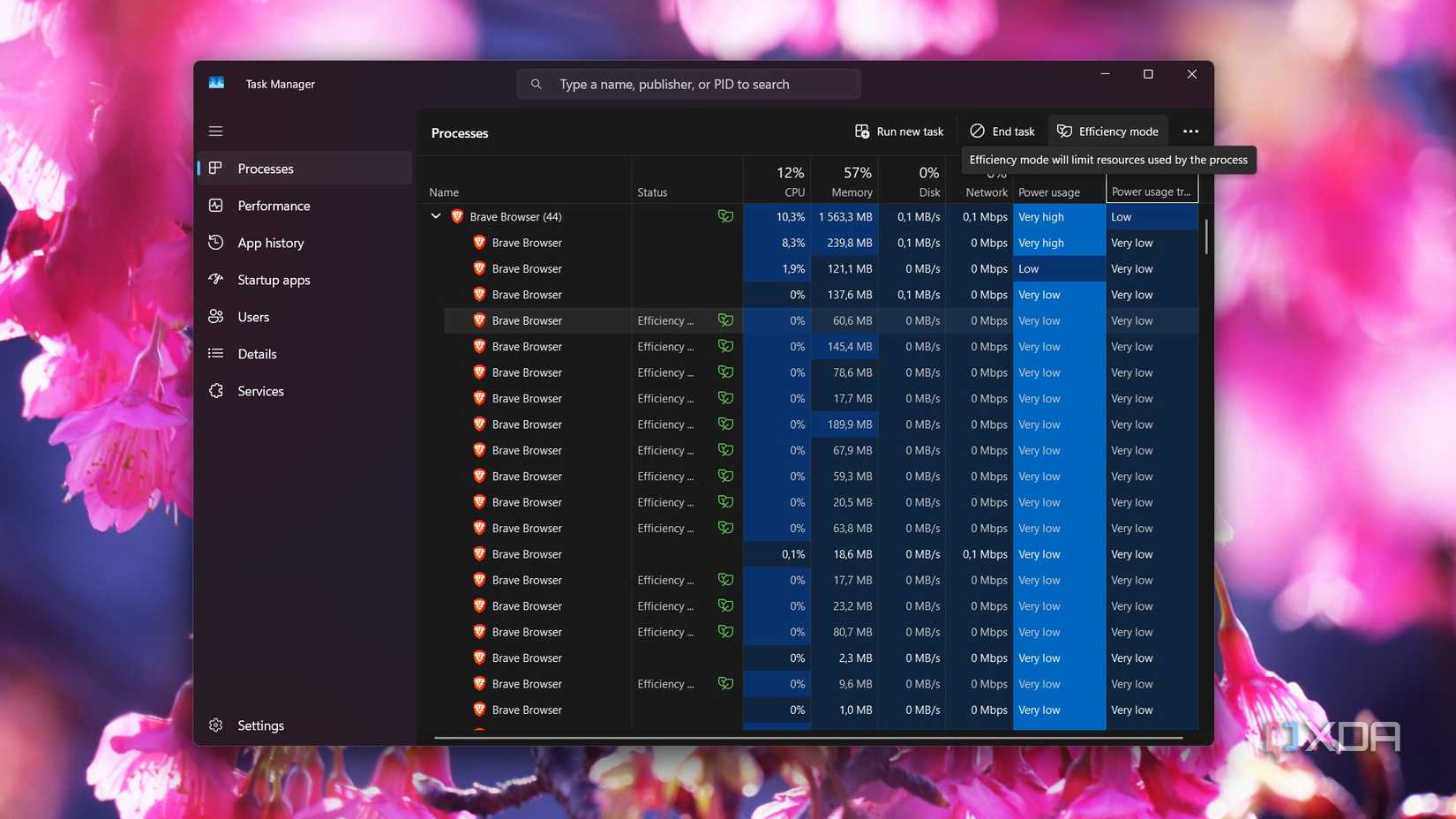Click the Very high power usage cell of the 239,8 MB row
The image size is (1456, 819).
coord(1059,243)
